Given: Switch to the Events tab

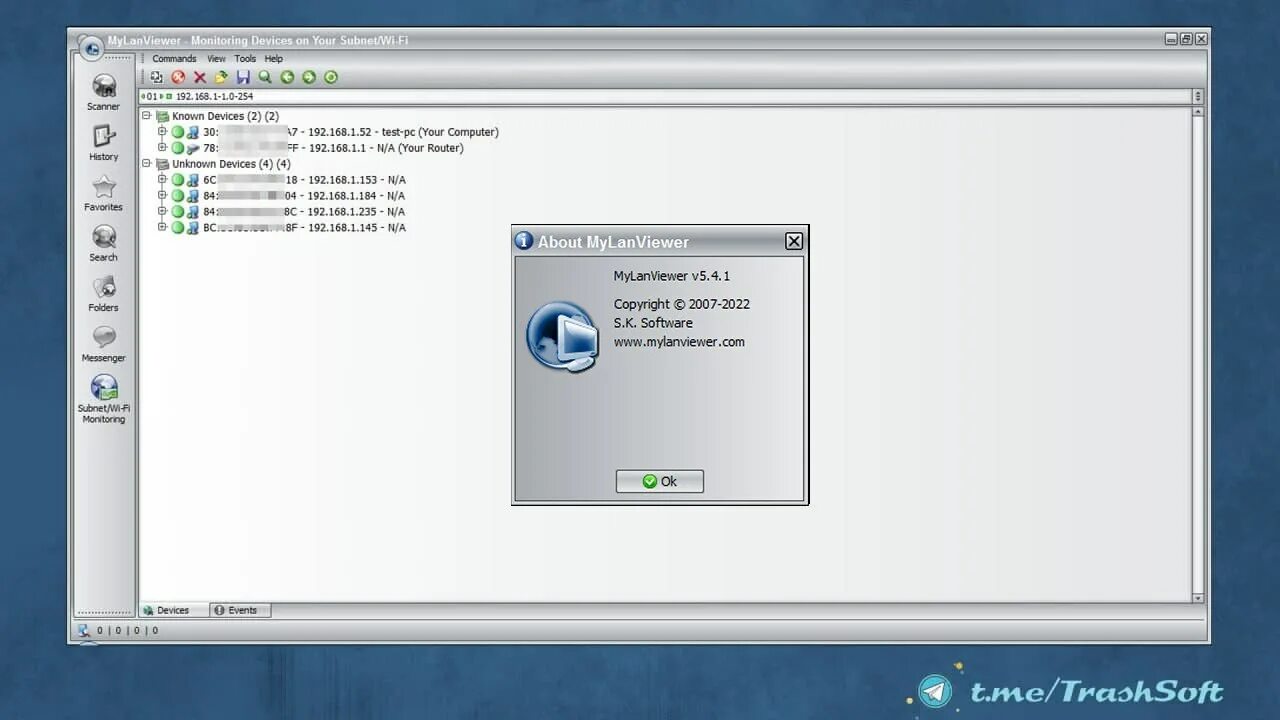Looking at the screenshot, I should click(240, 610).
